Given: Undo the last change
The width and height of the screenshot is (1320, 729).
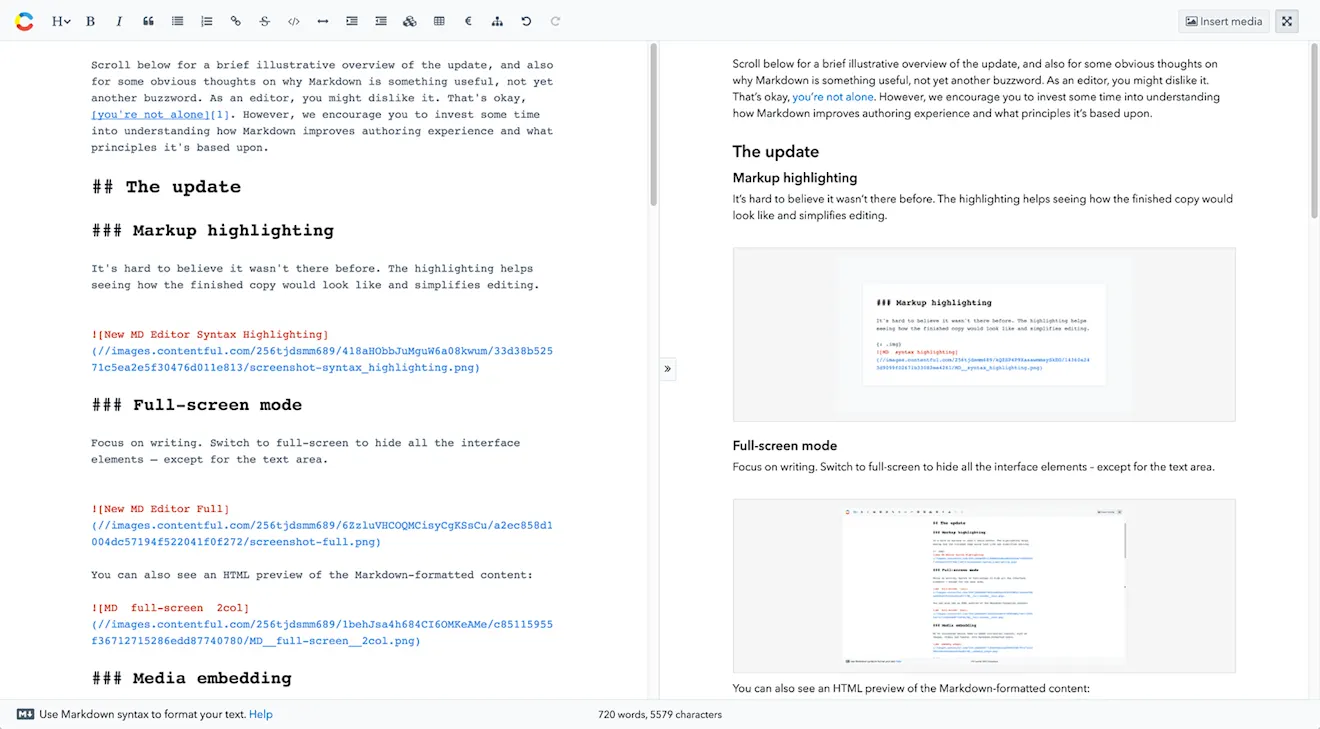Looking at the screenshot, I should [x=526, y=21].
